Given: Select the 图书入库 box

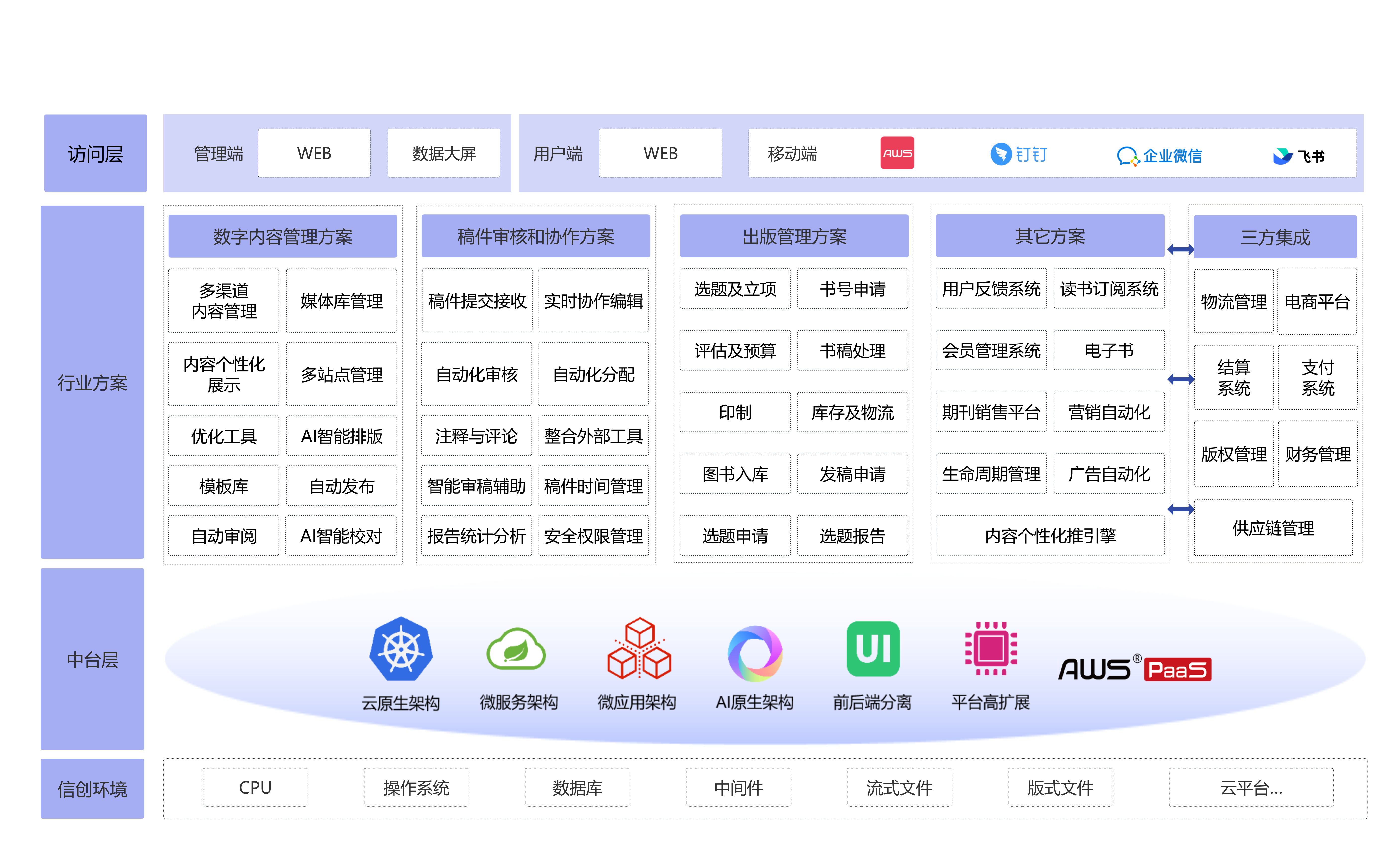Looking at the screenshot, I should 735,474.
